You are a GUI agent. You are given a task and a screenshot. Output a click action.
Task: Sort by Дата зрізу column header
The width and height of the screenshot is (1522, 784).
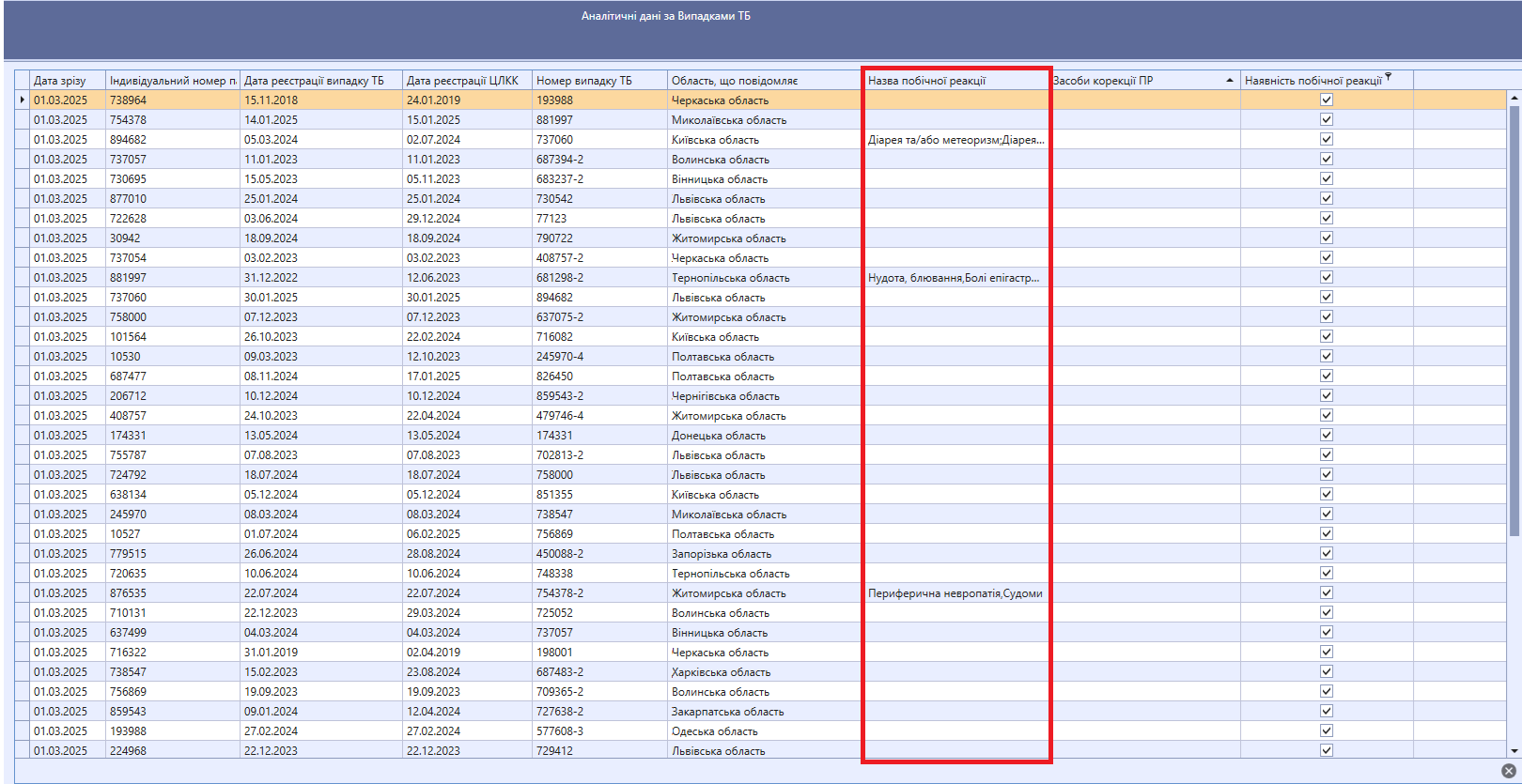click(68, 81)
